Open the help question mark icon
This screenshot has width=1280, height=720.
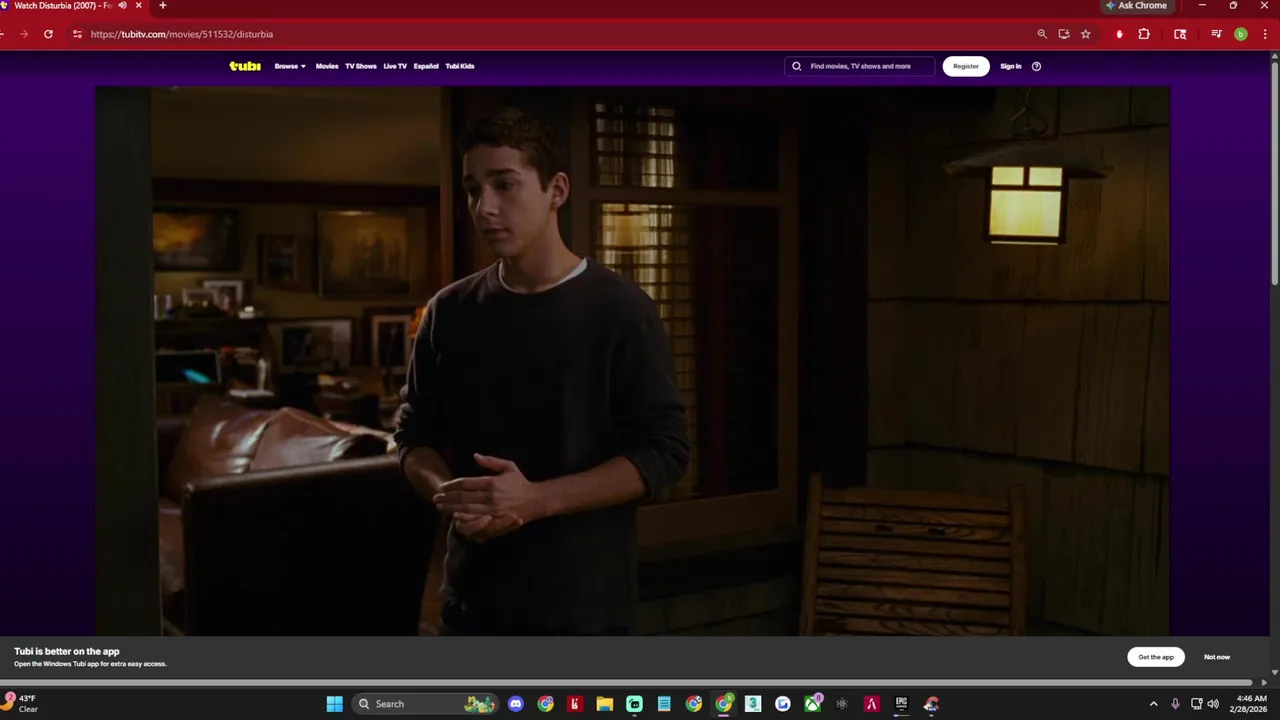(1036, 66)
